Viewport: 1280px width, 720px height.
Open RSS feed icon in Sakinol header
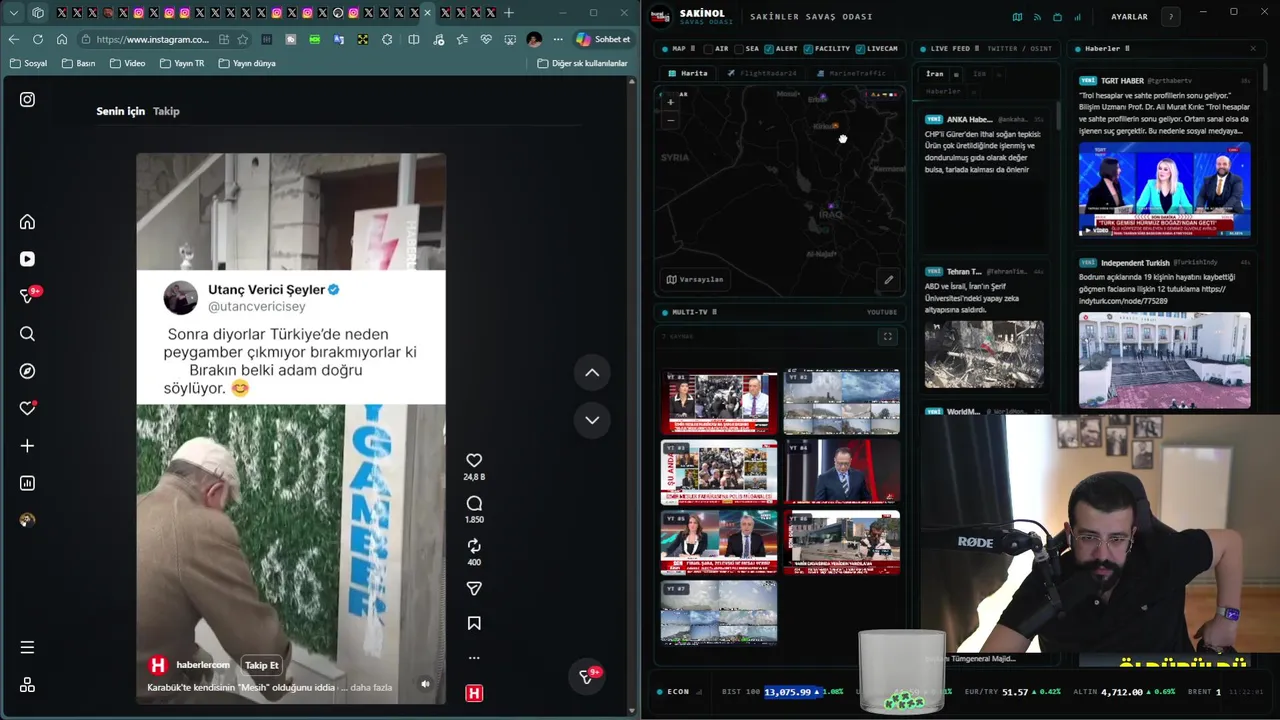coord(1037,17)
